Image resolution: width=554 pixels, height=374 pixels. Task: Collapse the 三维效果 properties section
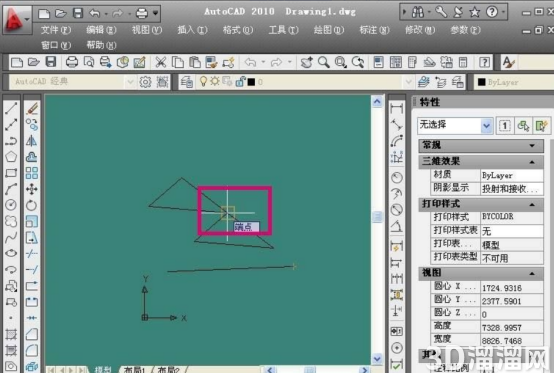(x=532, y=162)
